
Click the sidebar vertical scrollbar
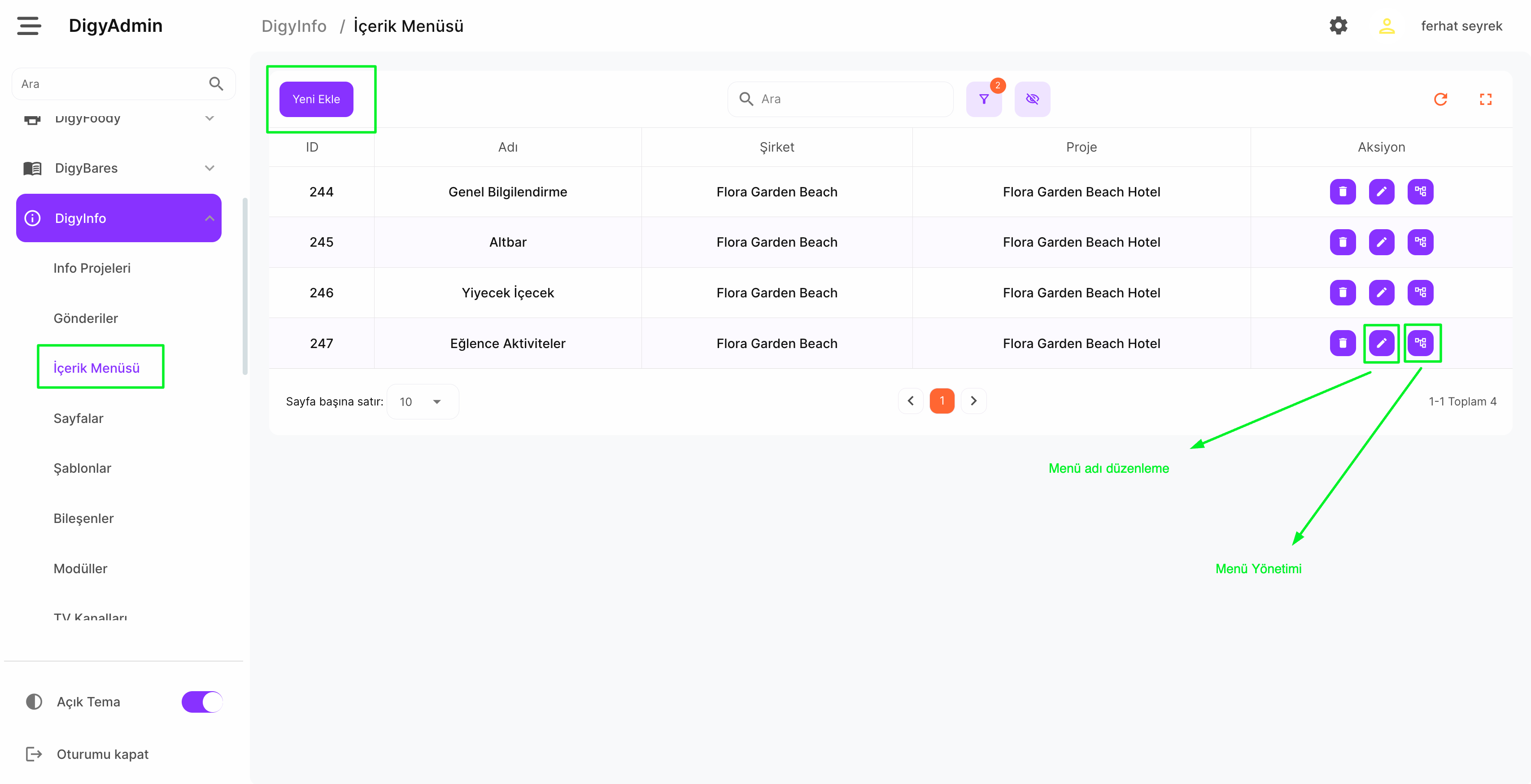[245, 287]
